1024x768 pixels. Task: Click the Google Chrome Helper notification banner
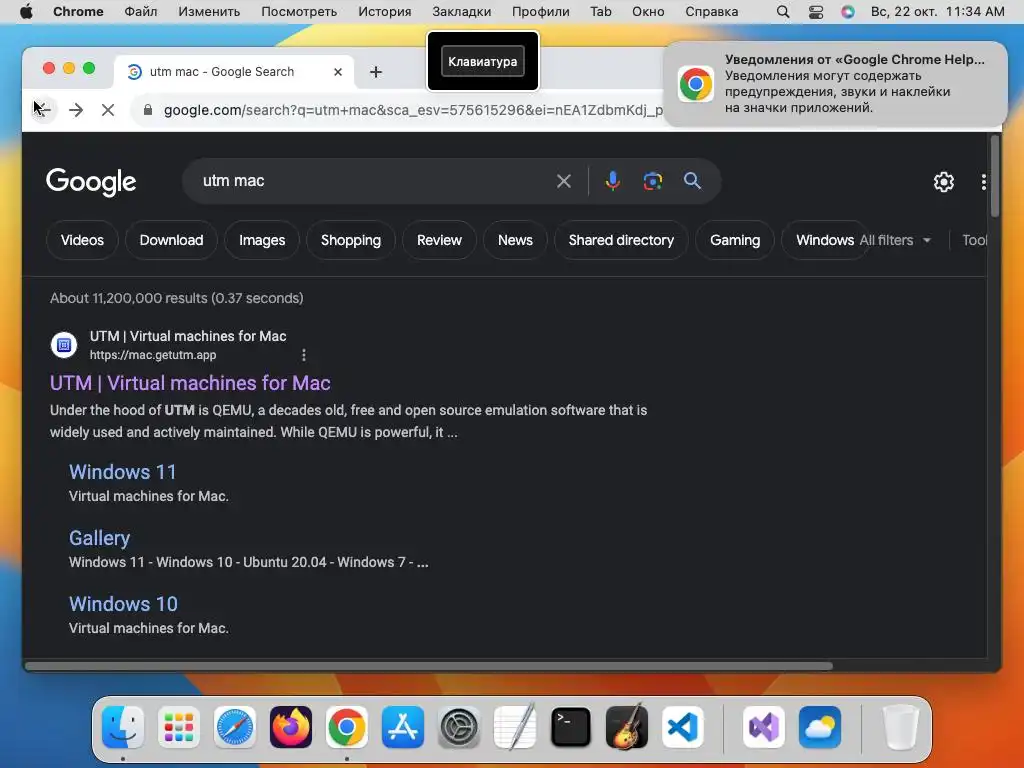(x=835, y=84)
